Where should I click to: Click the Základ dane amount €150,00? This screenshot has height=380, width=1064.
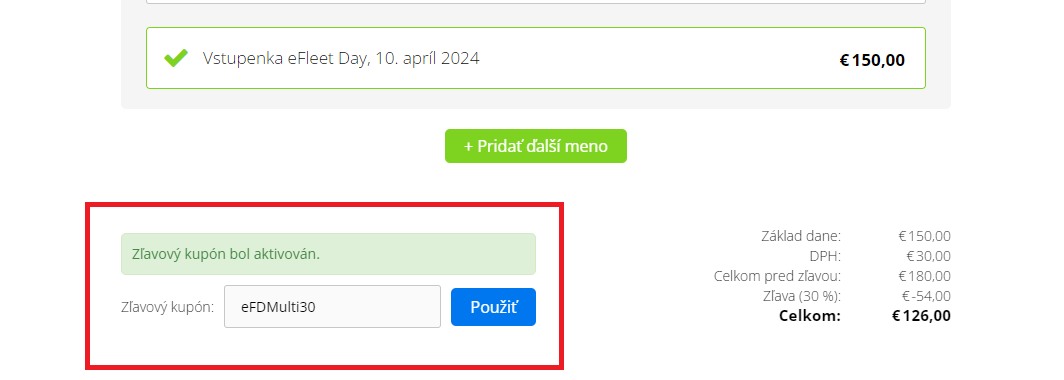click(924, 236)
